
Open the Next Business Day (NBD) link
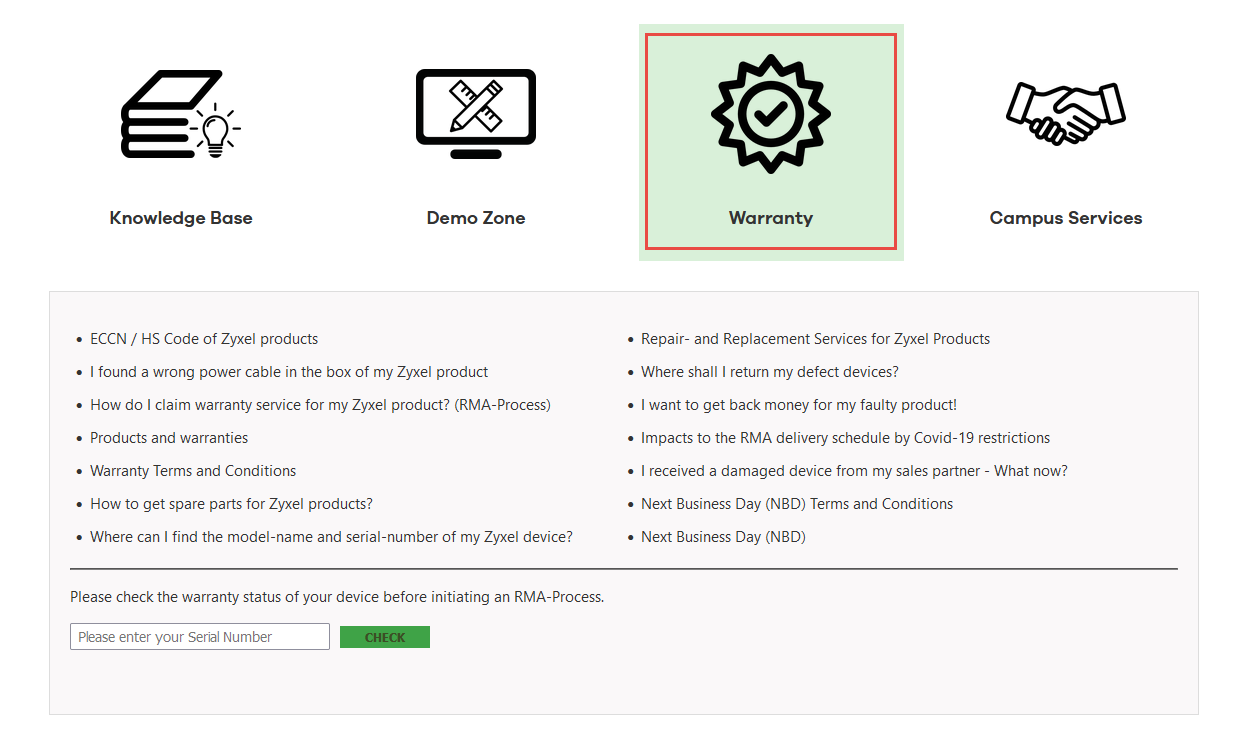coord(723,537)
